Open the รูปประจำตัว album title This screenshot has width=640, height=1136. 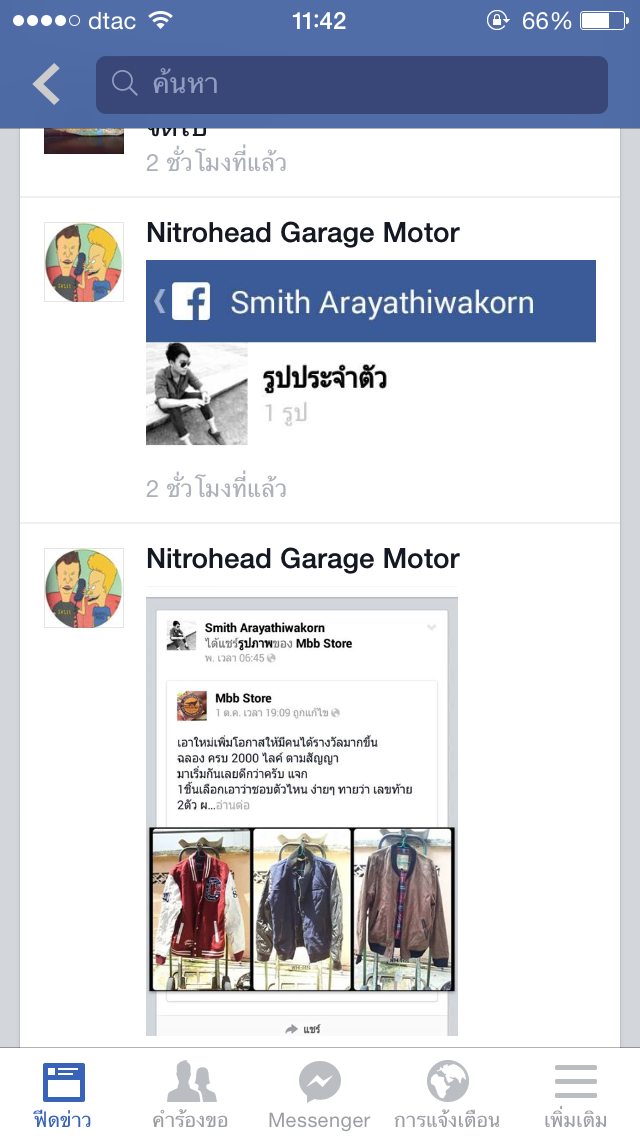pos(325,377)
